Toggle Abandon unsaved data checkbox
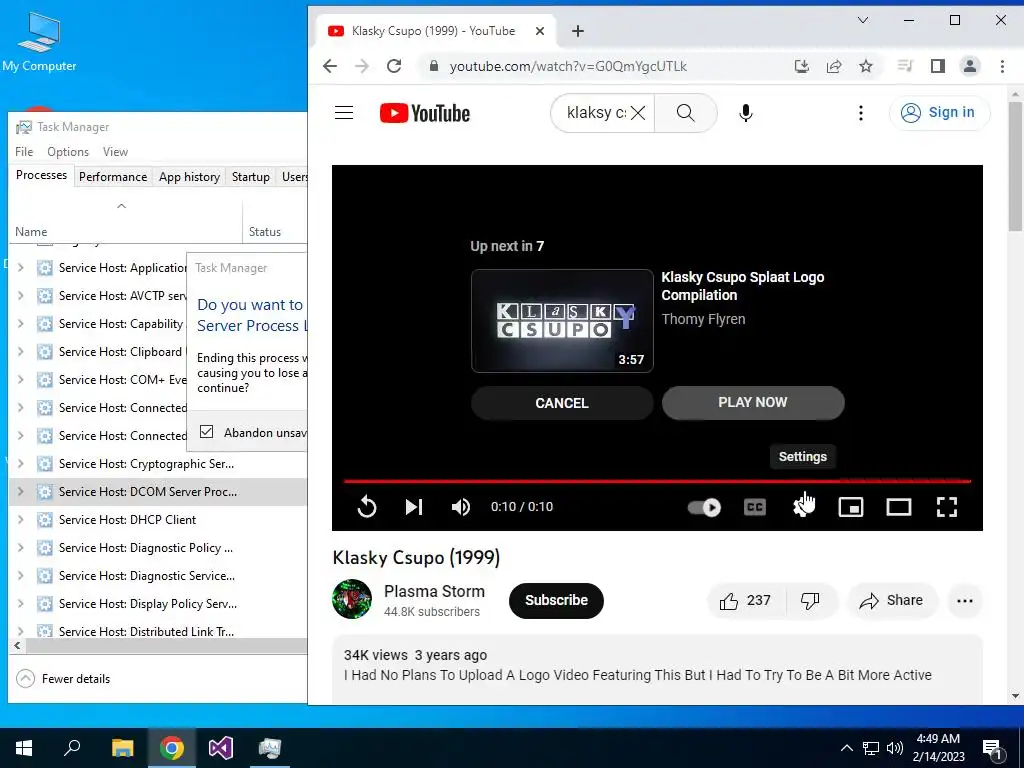This screenshot has height=768, width=1024. coord(206,432)
